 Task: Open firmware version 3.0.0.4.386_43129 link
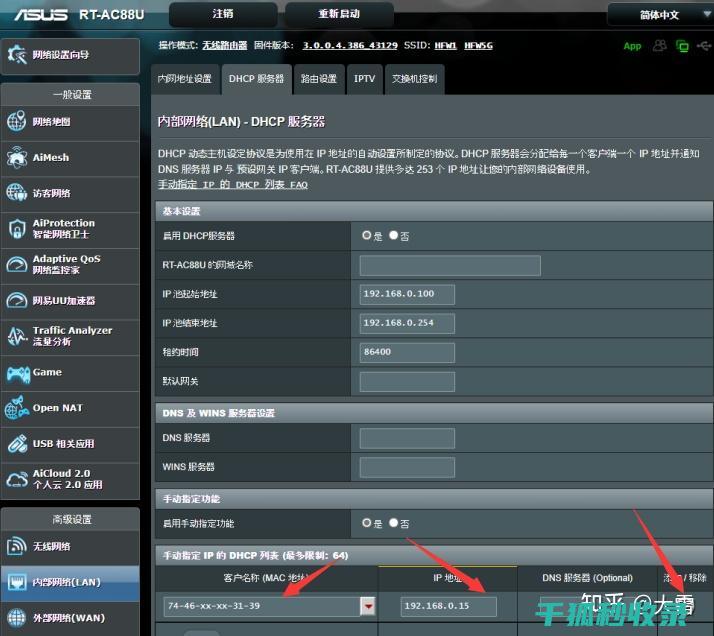pos(350,46)
